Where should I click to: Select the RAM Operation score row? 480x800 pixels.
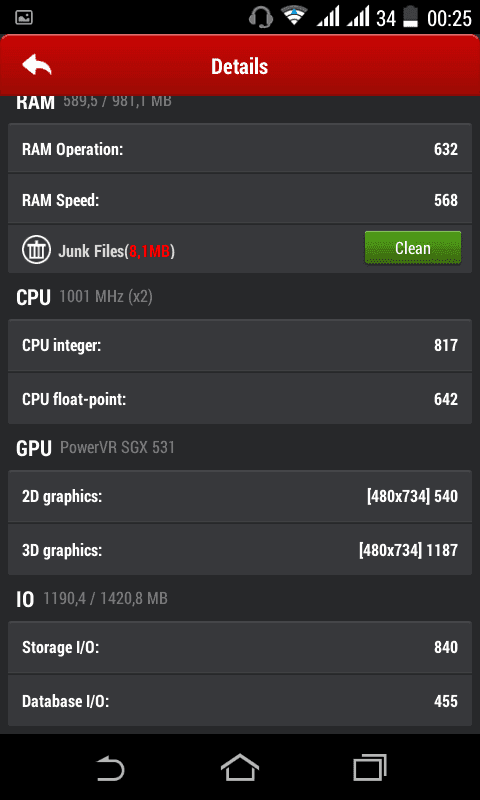[240, 149]
